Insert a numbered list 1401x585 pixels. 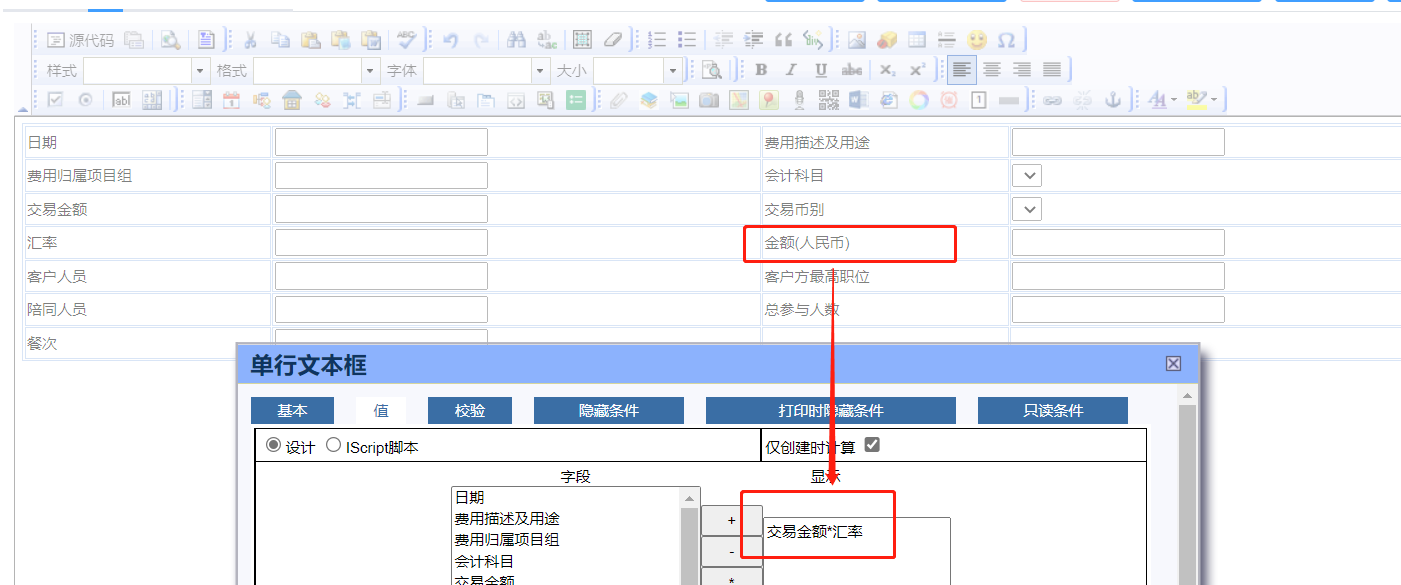tap(657, 40)
